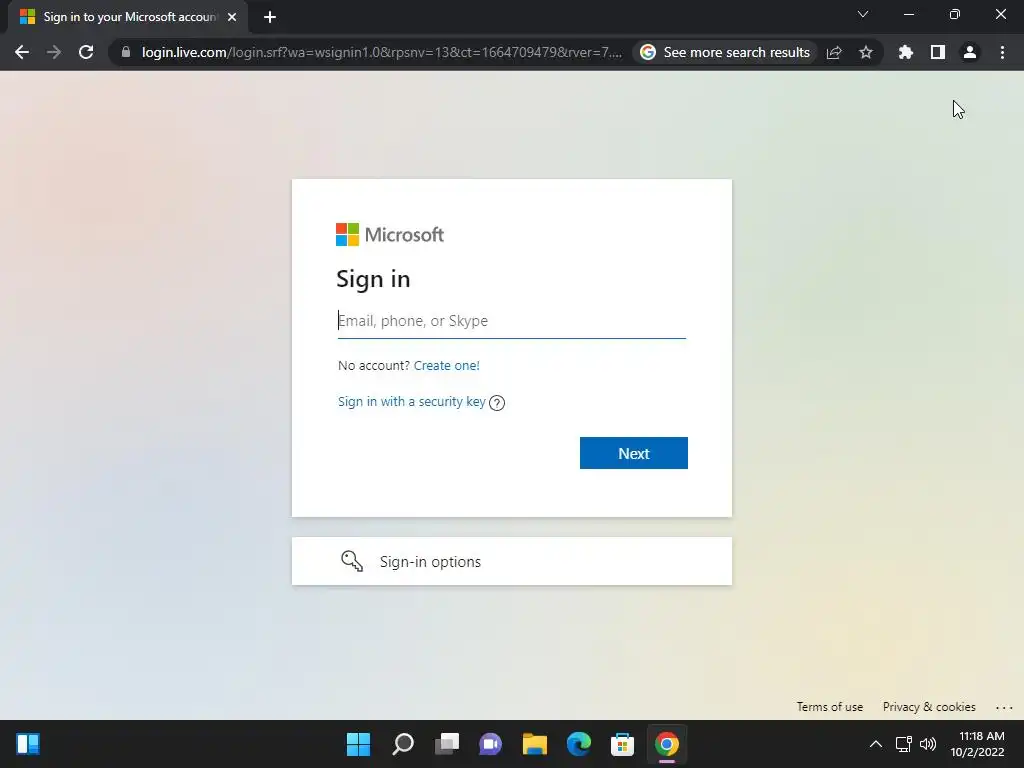This screenshot has width=1024, height=768.
Task: Open Privacy & cookies link
Action: point(929,707)
